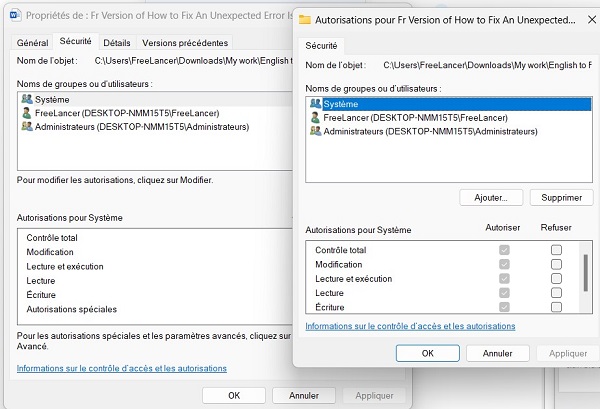Select Système in Properties window user list
The image size is (600, 409).
click(x=156, y=99)
